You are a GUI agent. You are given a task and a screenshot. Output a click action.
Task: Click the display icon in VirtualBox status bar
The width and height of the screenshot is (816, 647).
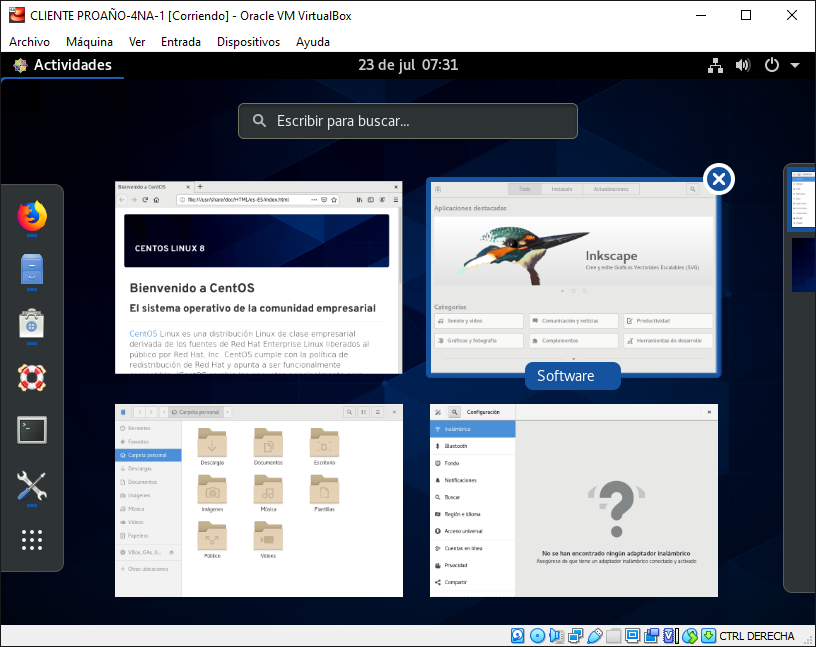click(633, 636)
